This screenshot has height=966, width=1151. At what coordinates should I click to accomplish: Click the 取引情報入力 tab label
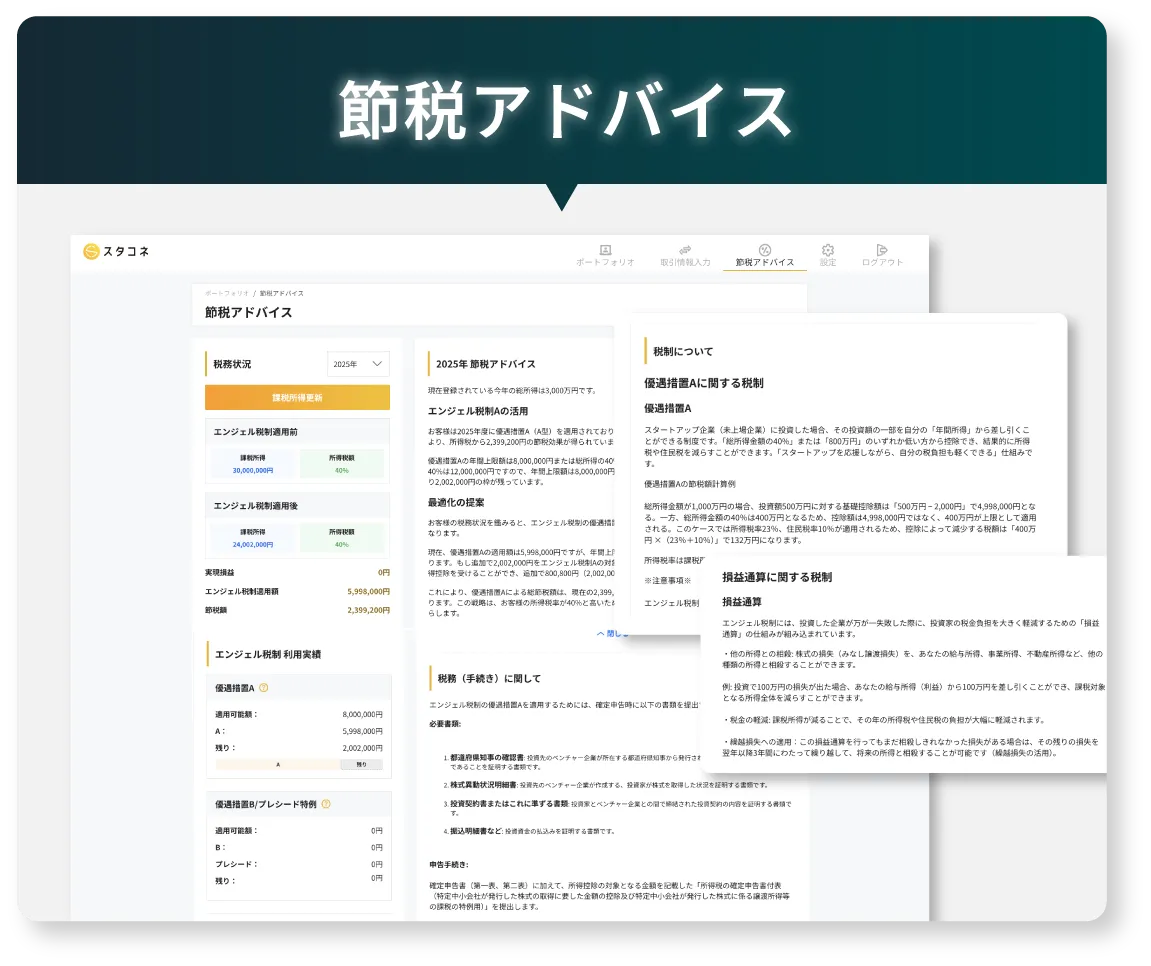[x=685, y=263]
